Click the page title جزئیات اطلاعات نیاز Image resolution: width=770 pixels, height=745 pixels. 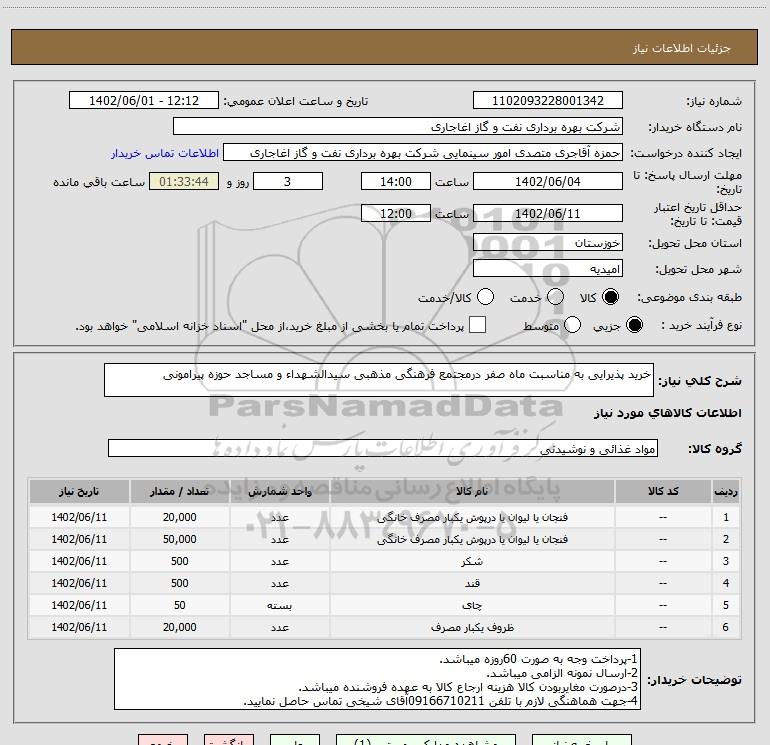(x=682, y=48)
